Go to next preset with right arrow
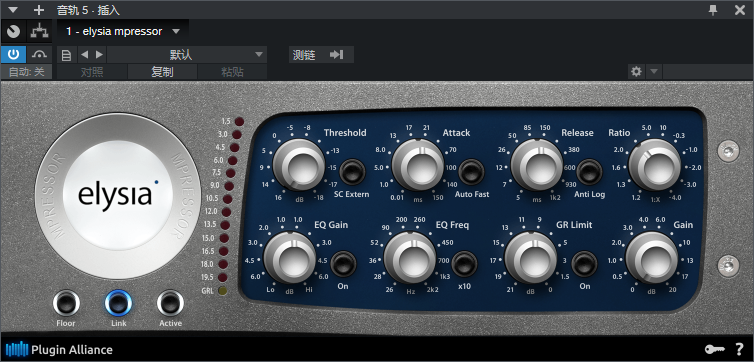Viewport: 754px width, 362px height. 99,55
